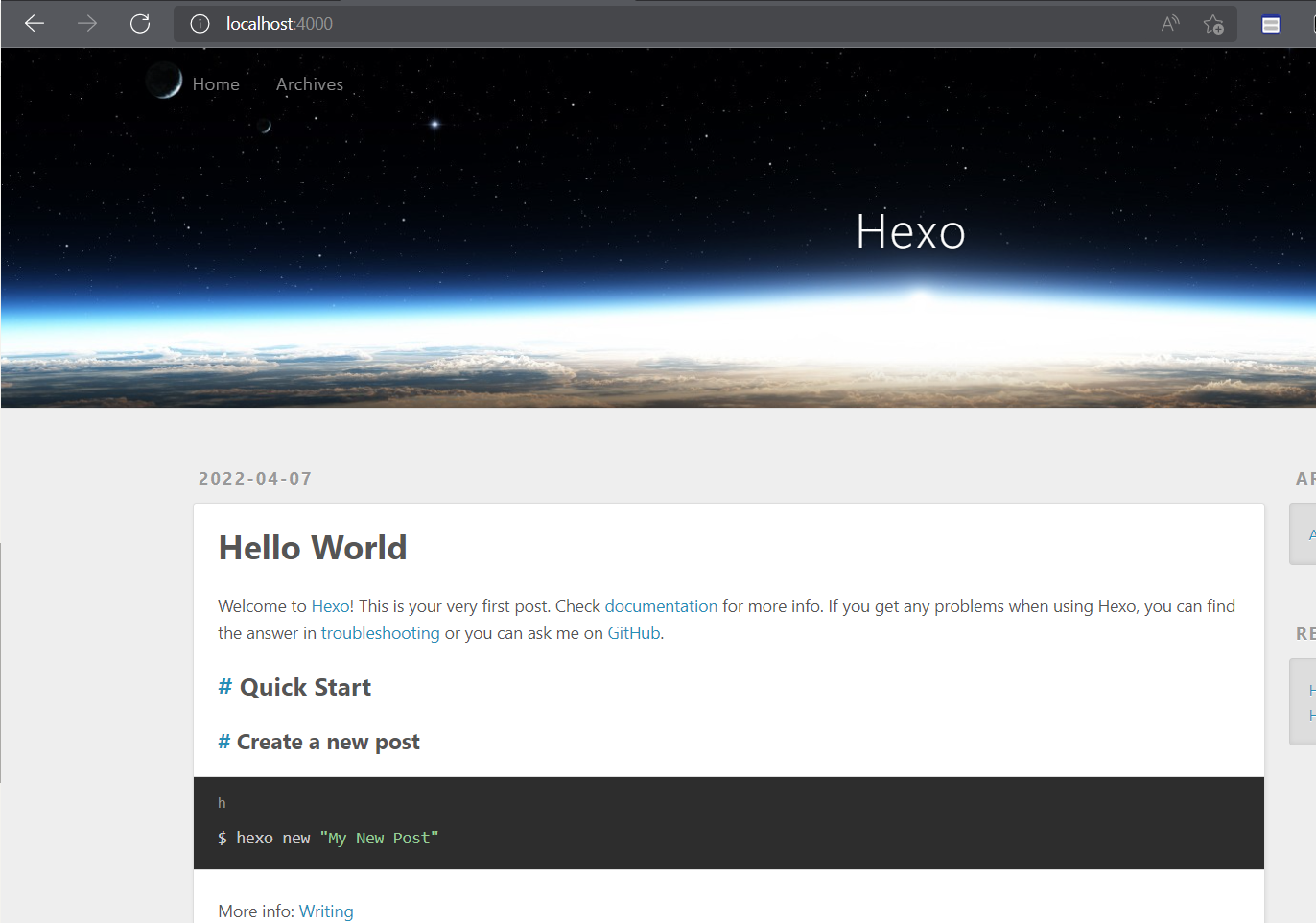Click the hexo new "My New Post" code line
Image resolution: width=1316 pixels, height=923 pixels.
tap(328, 838)
